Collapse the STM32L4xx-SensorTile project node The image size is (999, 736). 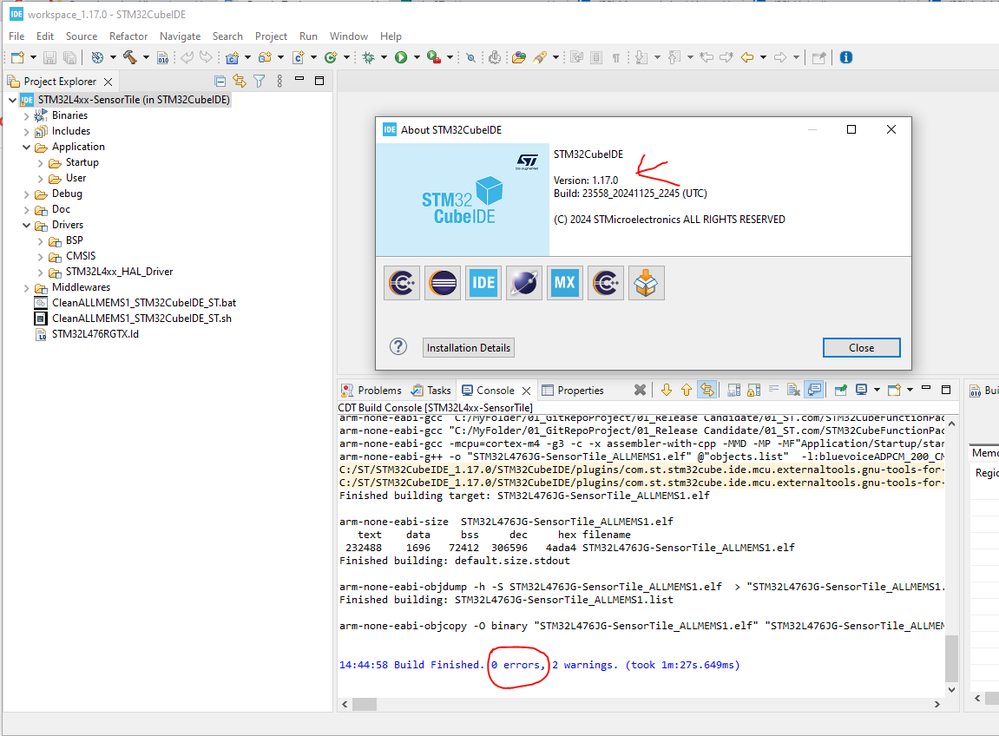(x=12, y=100)
